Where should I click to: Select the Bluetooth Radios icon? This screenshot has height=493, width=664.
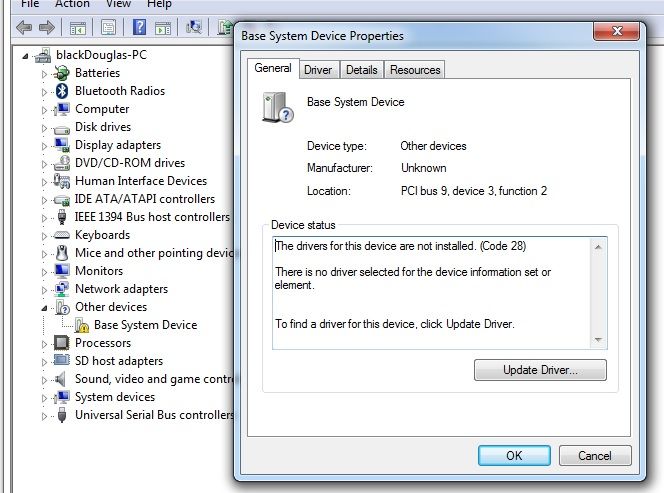(x=62, y=91)
